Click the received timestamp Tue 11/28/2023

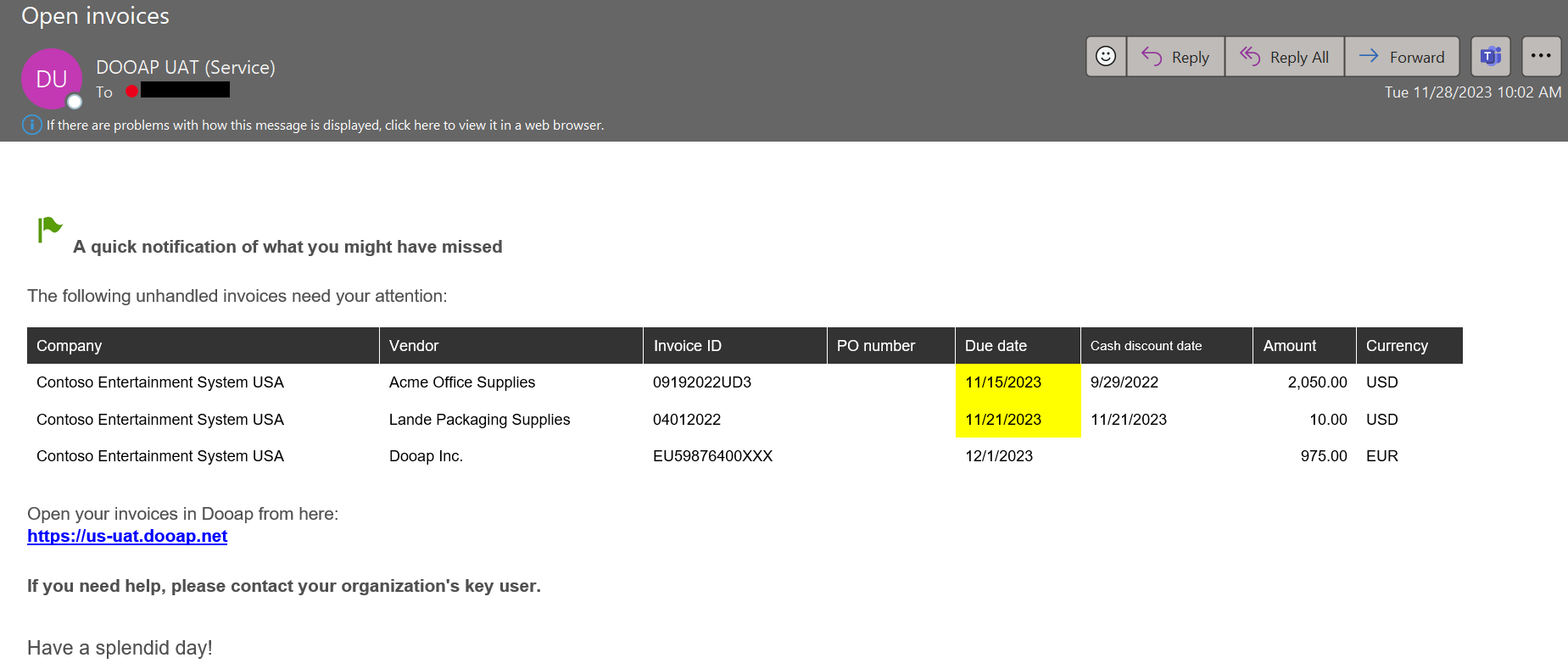[1473, 92]
